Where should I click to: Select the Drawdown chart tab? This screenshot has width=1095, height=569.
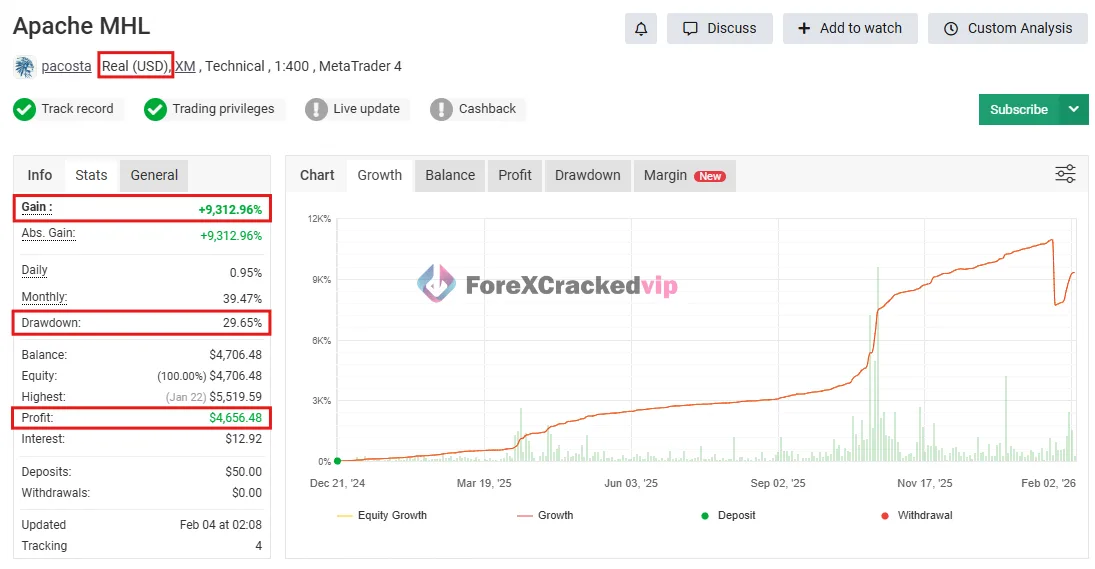tap(587, 175)
